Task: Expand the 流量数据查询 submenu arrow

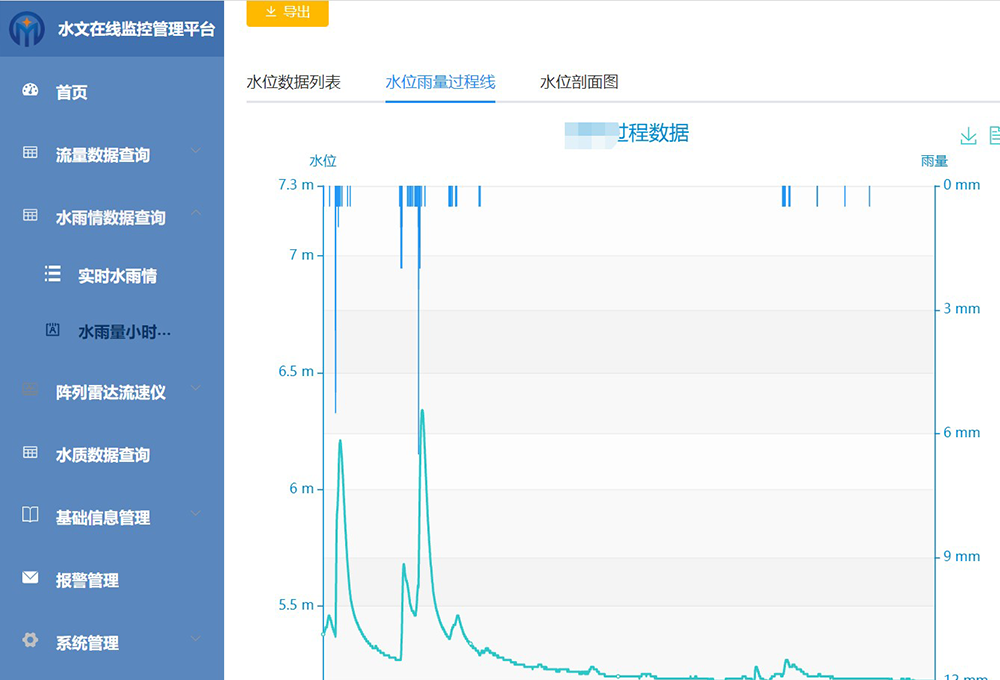Action: click(195, 152)
